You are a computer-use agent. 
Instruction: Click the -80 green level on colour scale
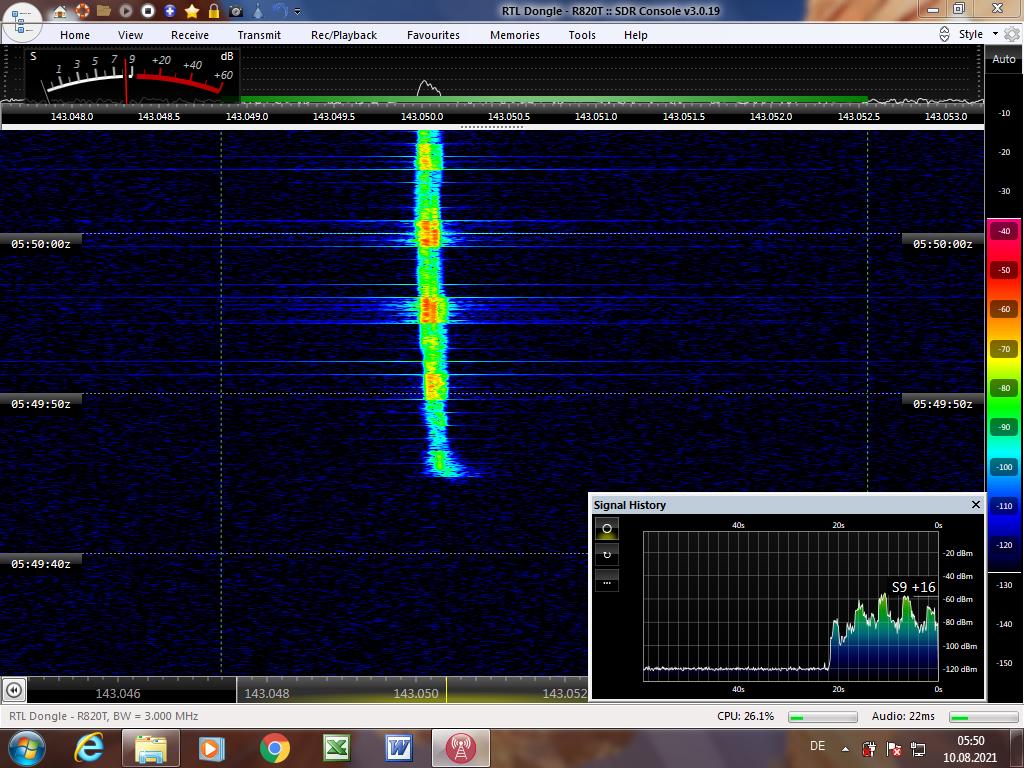tap(1004, 388)
